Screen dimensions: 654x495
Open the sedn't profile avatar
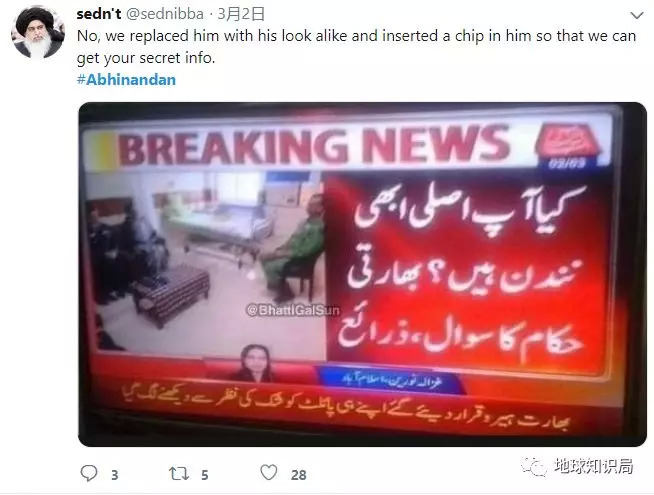point(38,32)
